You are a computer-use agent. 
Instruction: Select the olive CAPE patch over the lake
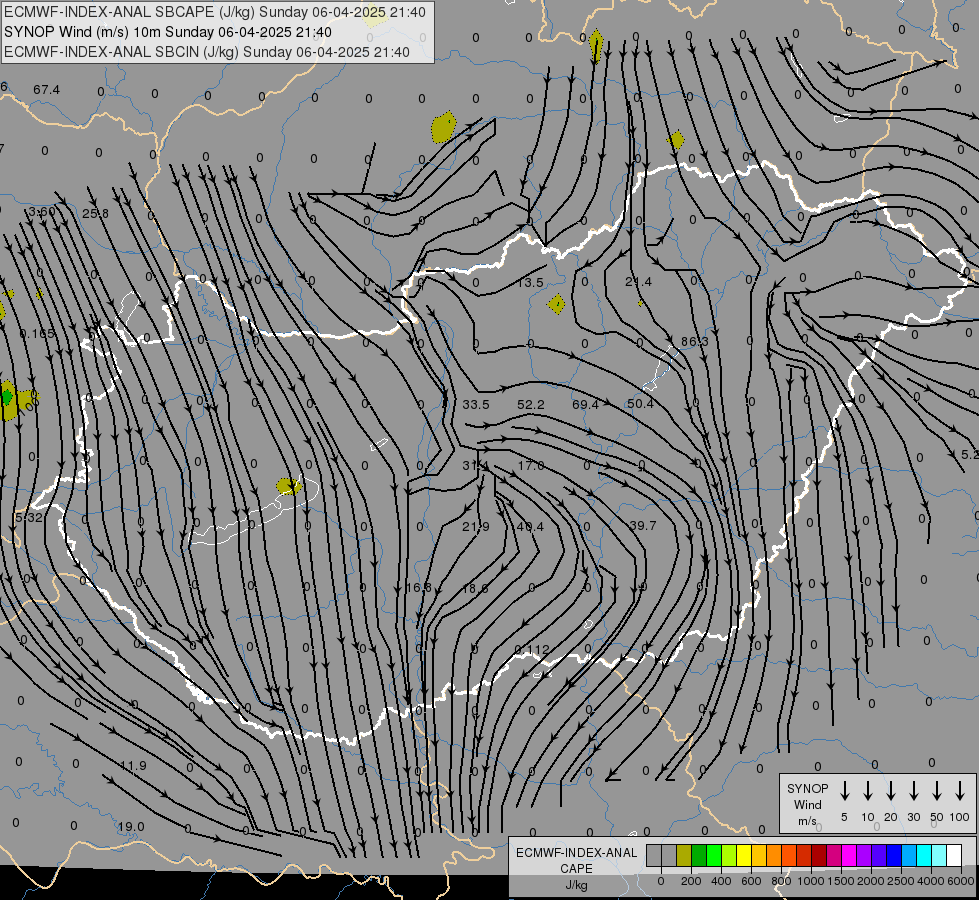288,485
